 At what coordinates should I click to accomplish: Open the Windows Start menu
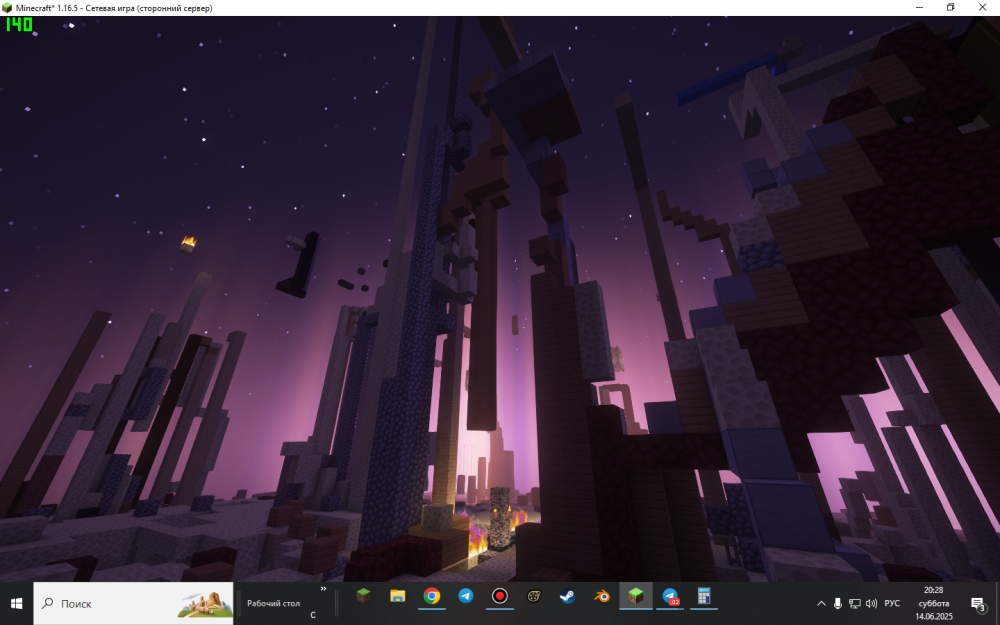tap(17, 603)
